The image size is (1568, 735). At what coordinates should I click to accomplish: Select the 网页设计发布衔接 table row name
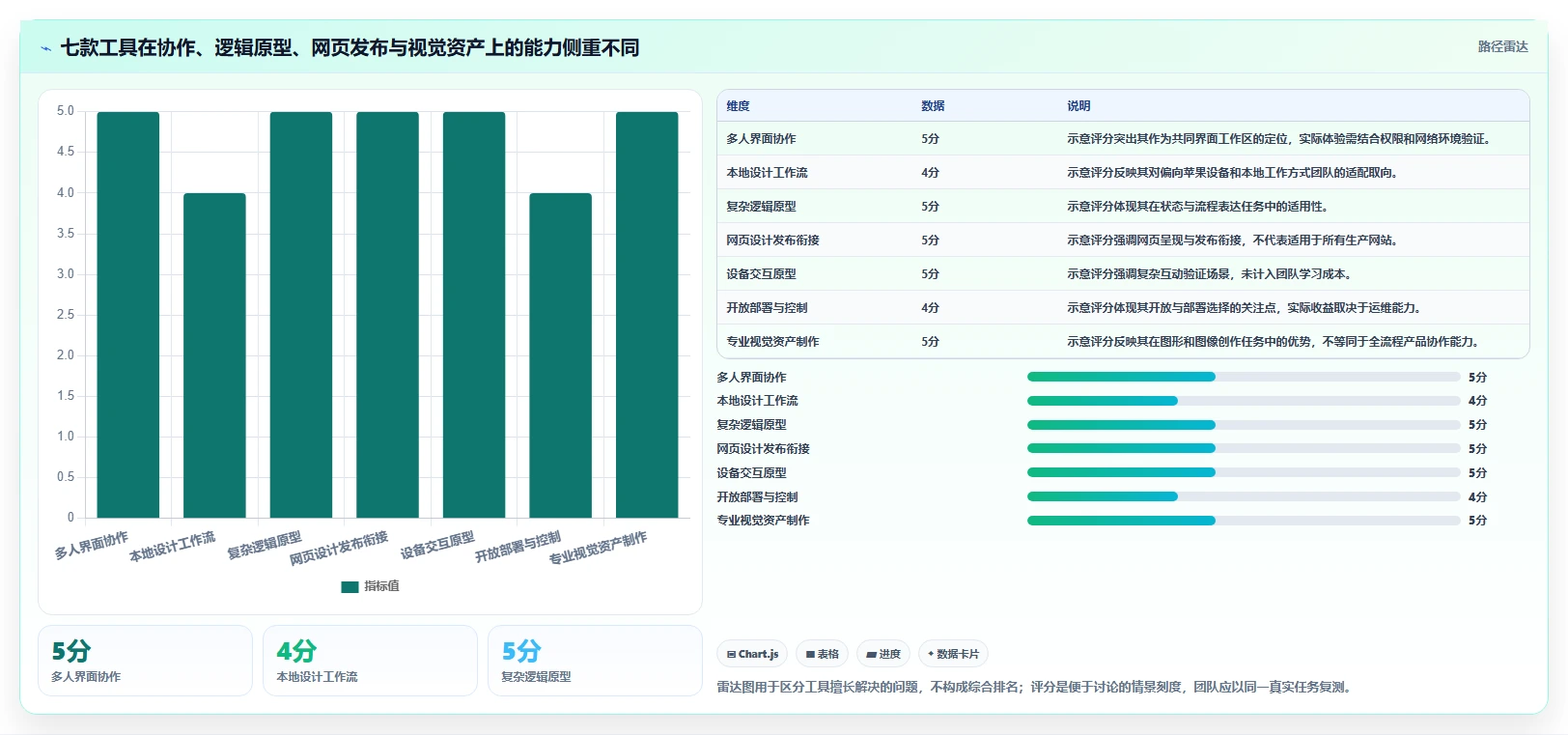(x=772, y=240)
